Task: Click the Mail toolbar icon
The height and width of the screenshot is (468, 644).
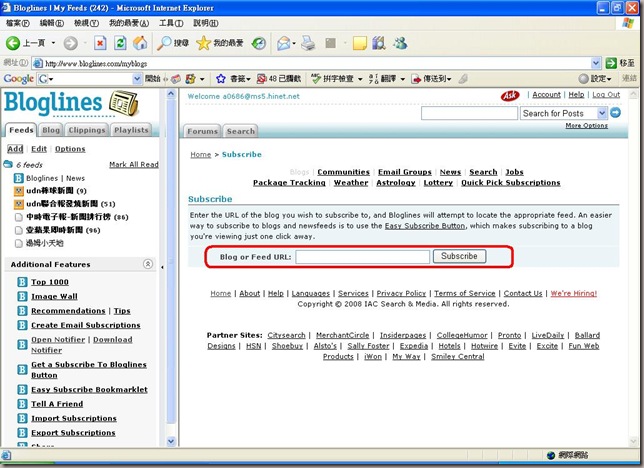Action: point(284,44)
